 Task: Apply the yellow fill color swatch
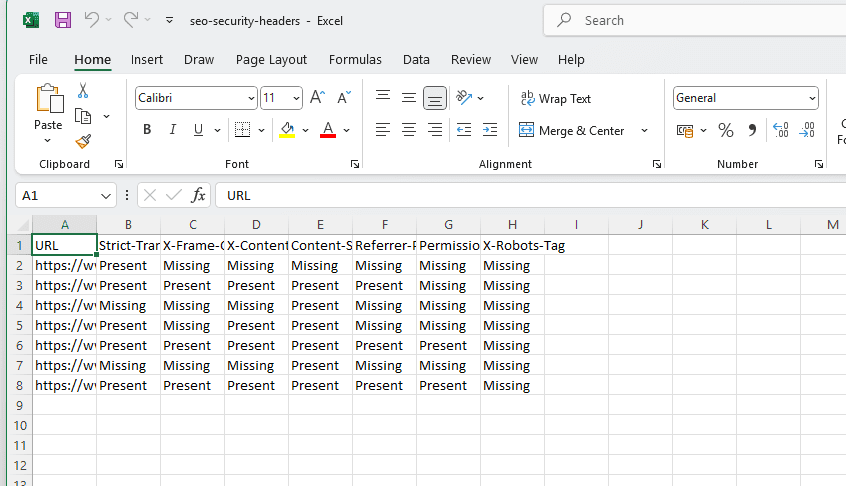288,130
